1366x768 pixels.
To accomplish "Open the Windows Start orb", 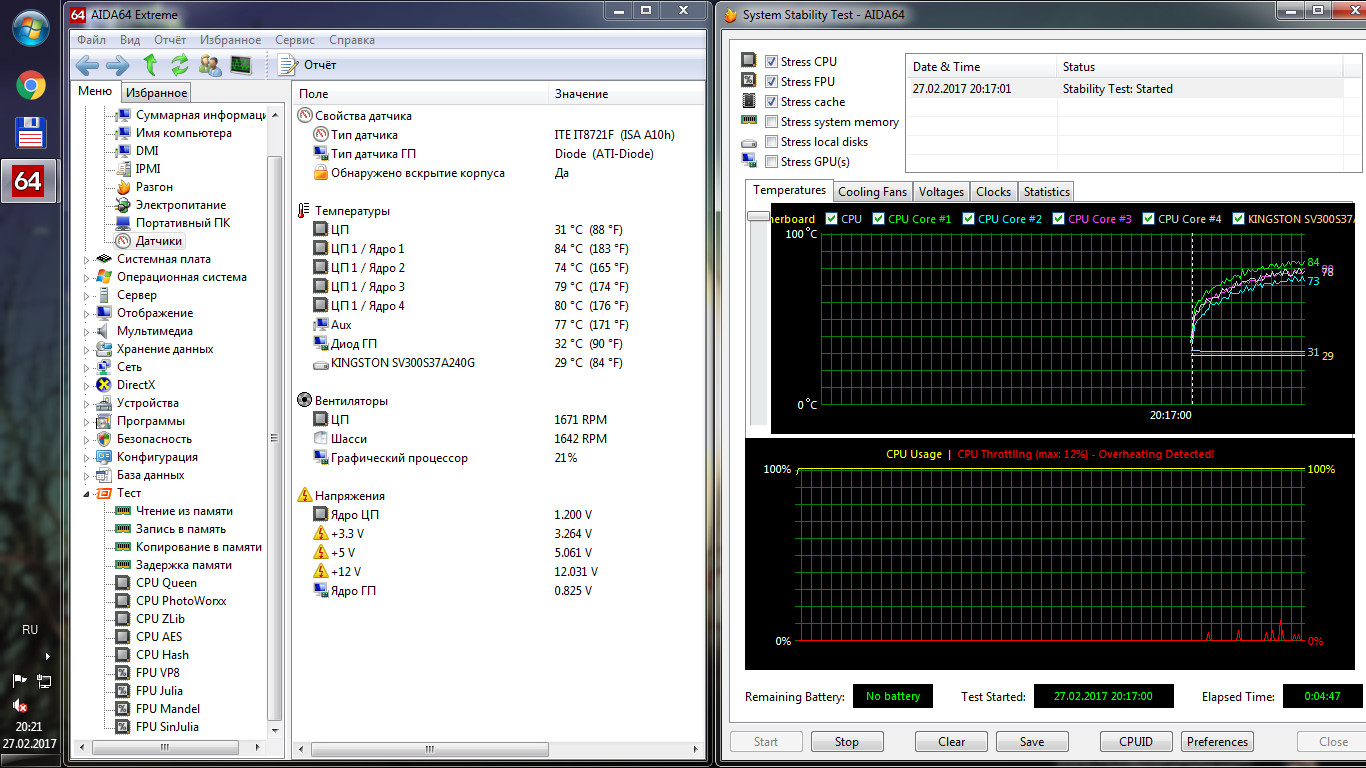I will [31, 27].
